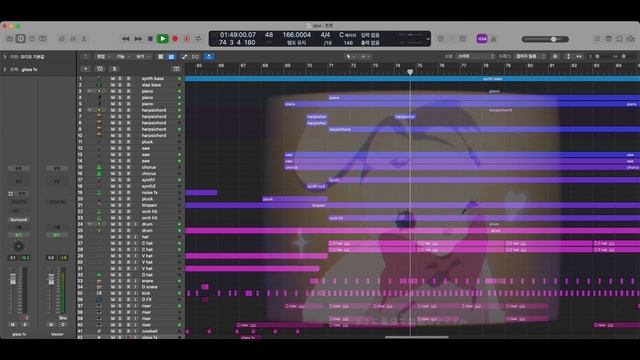Click the Global Solo S button

(x=114, y=69)
